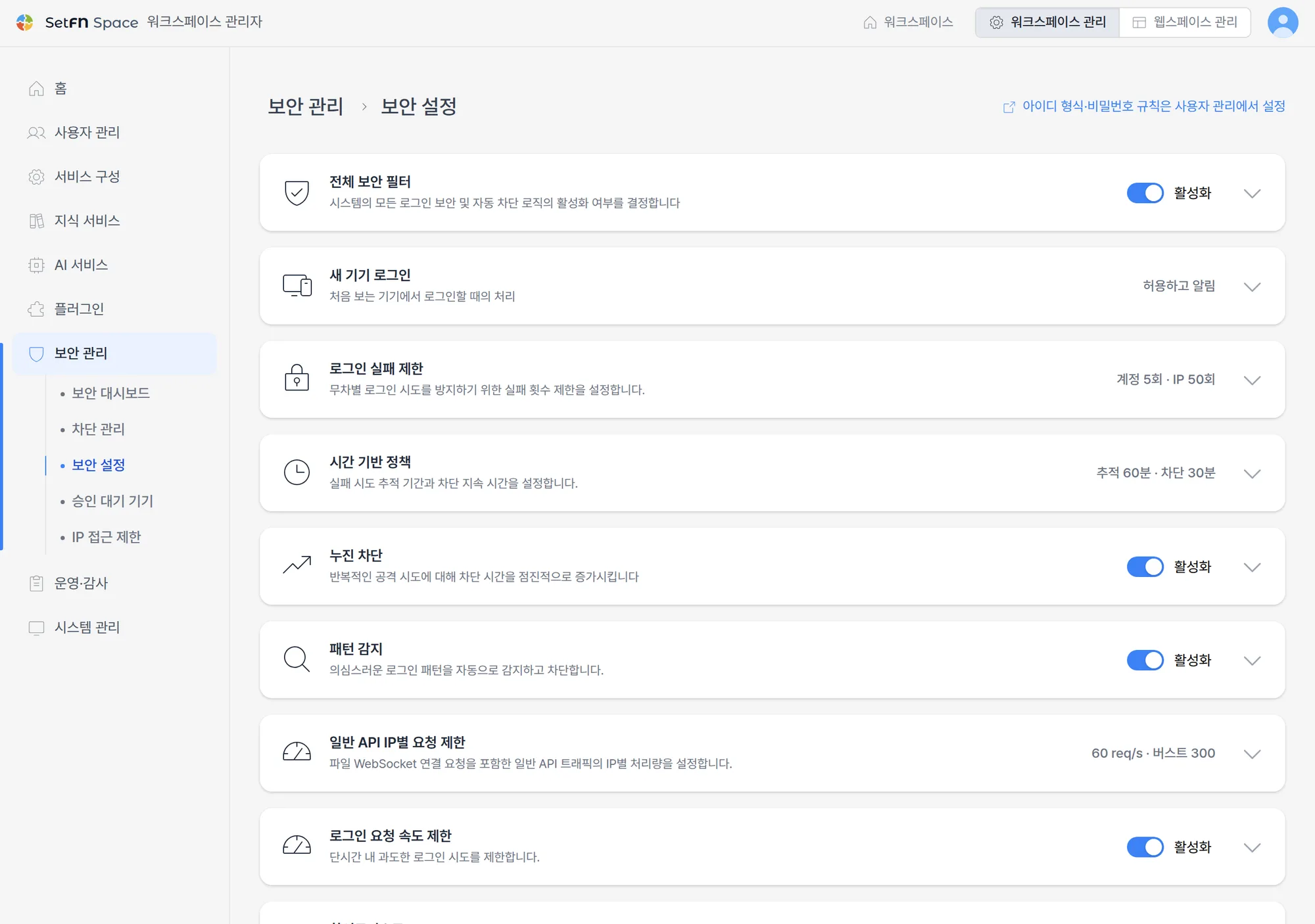The height and width of the screenshot is (924, 1315).
Task: Click the shield icon of 전체 보안 필터
Action: [297, 193]
